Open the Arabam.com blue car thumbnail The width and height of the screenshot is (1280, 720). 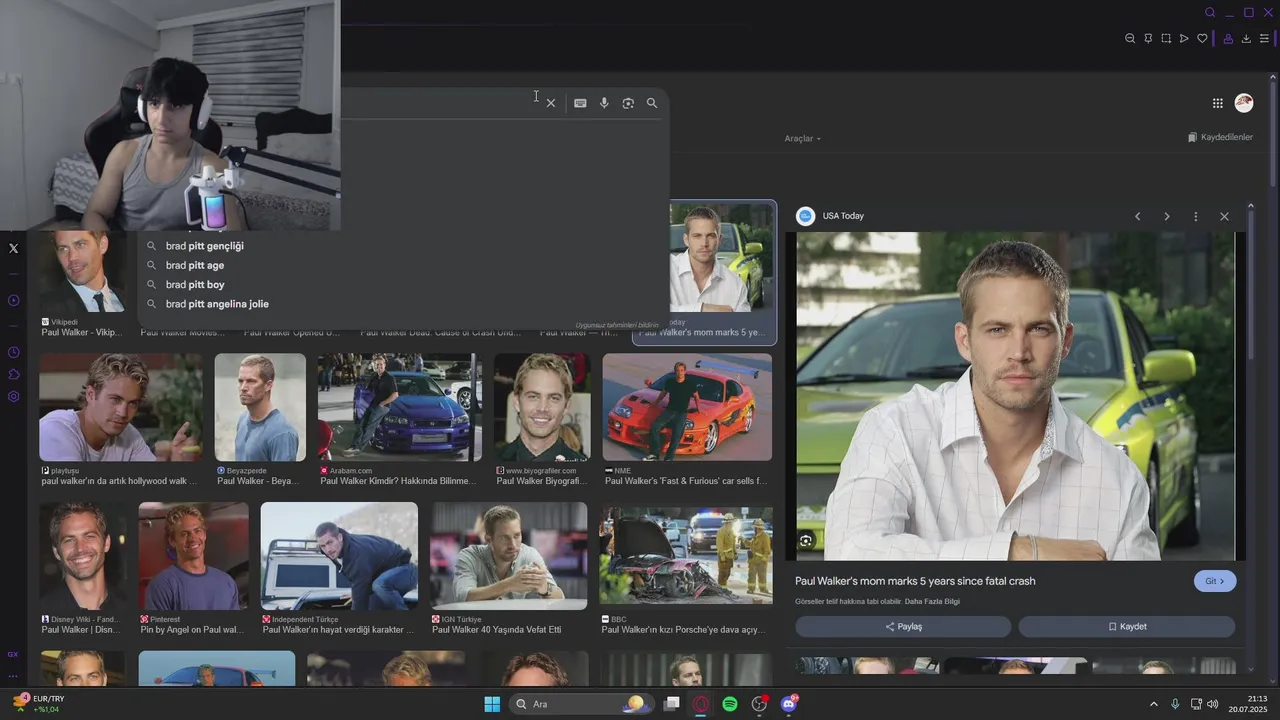[400, 407]
